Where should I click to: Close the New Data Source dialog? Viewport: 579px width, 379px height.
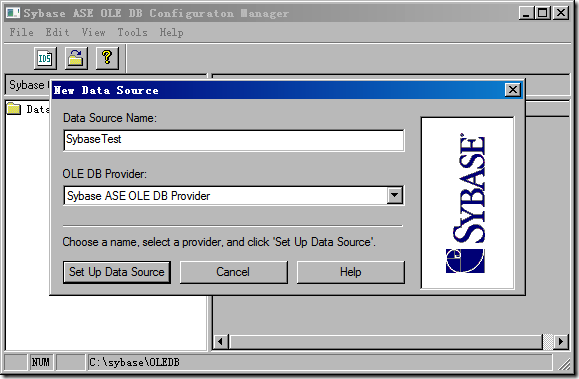(x=513, y=90)
